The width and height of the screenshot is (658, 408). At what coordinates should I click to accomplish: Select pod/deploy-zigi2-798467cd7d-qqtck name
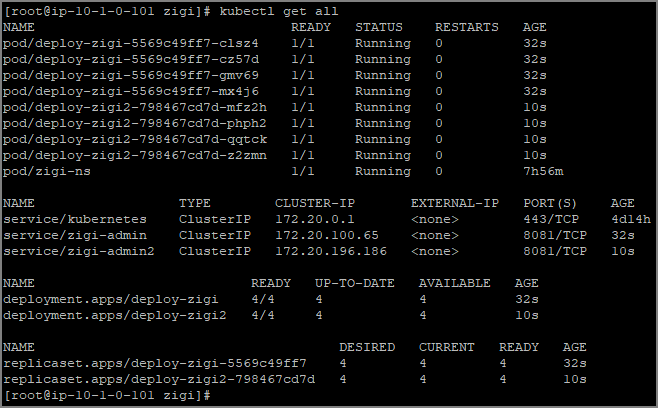click(135, 139)
